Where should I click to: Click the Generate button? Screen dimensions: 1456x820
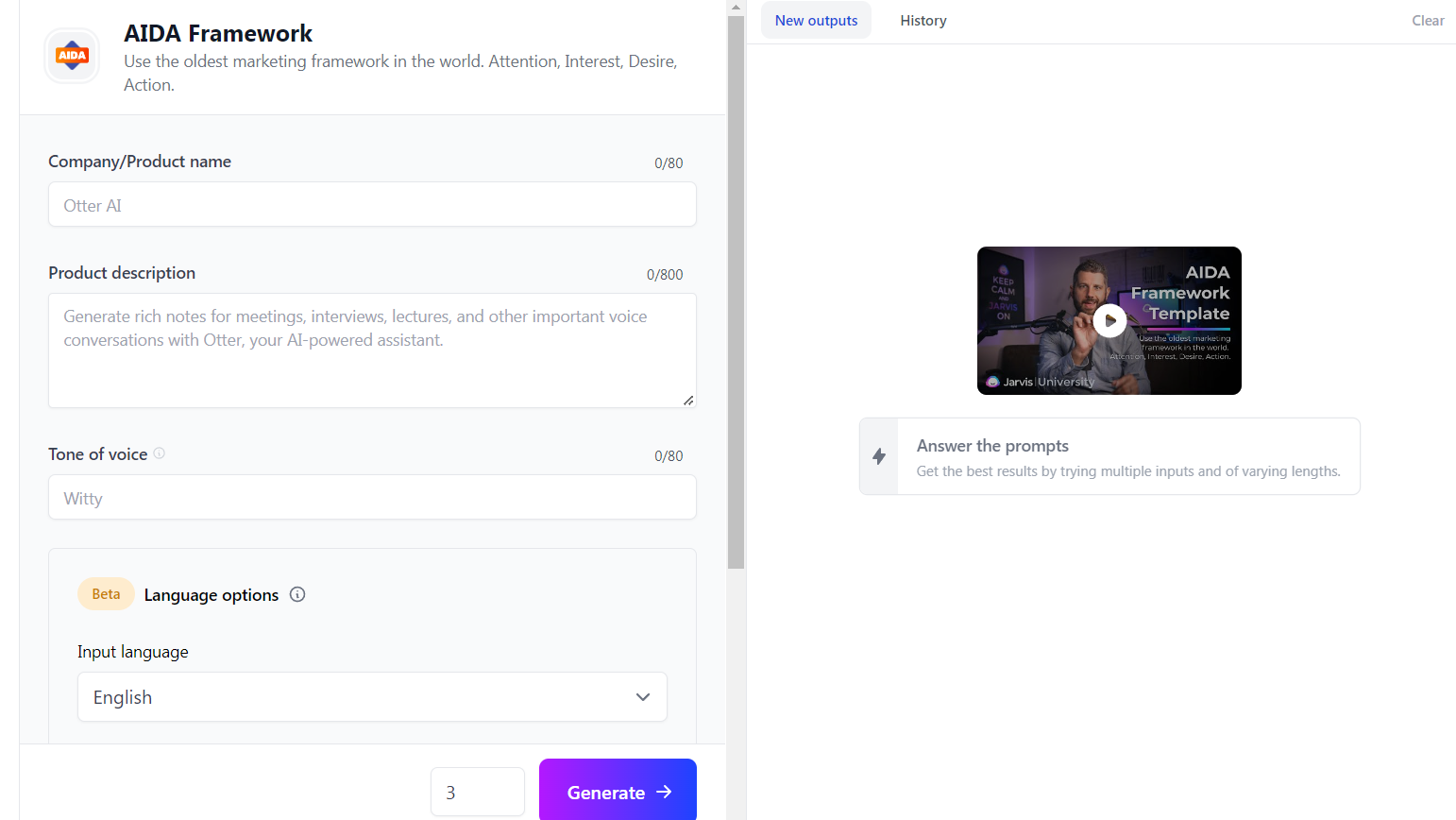pos(618,792)
